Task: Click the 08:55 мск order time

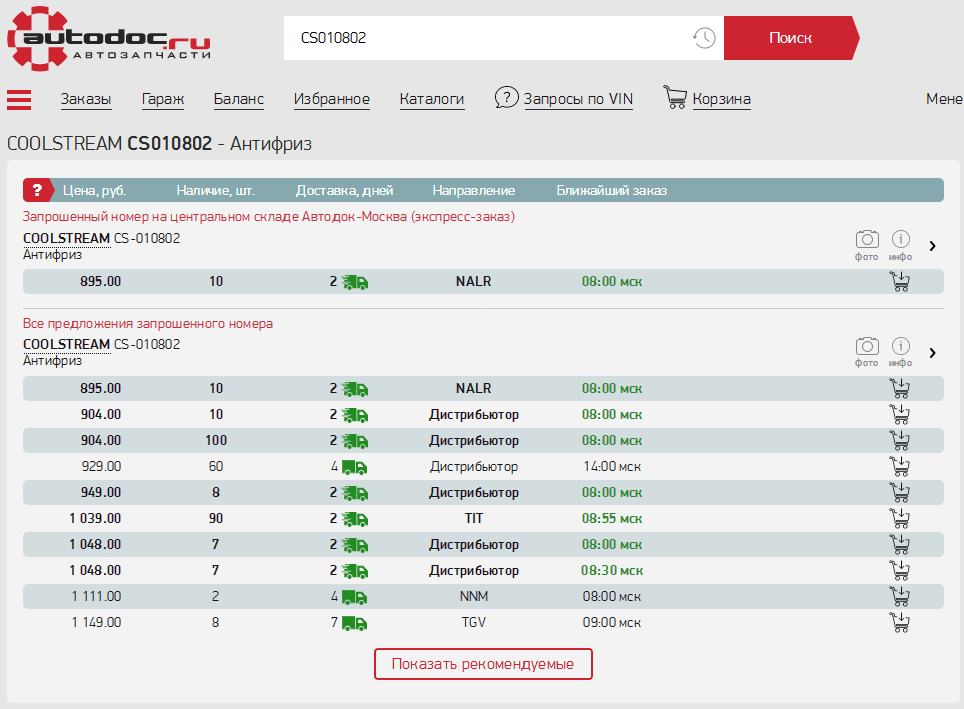Action: tap(612, 518)
